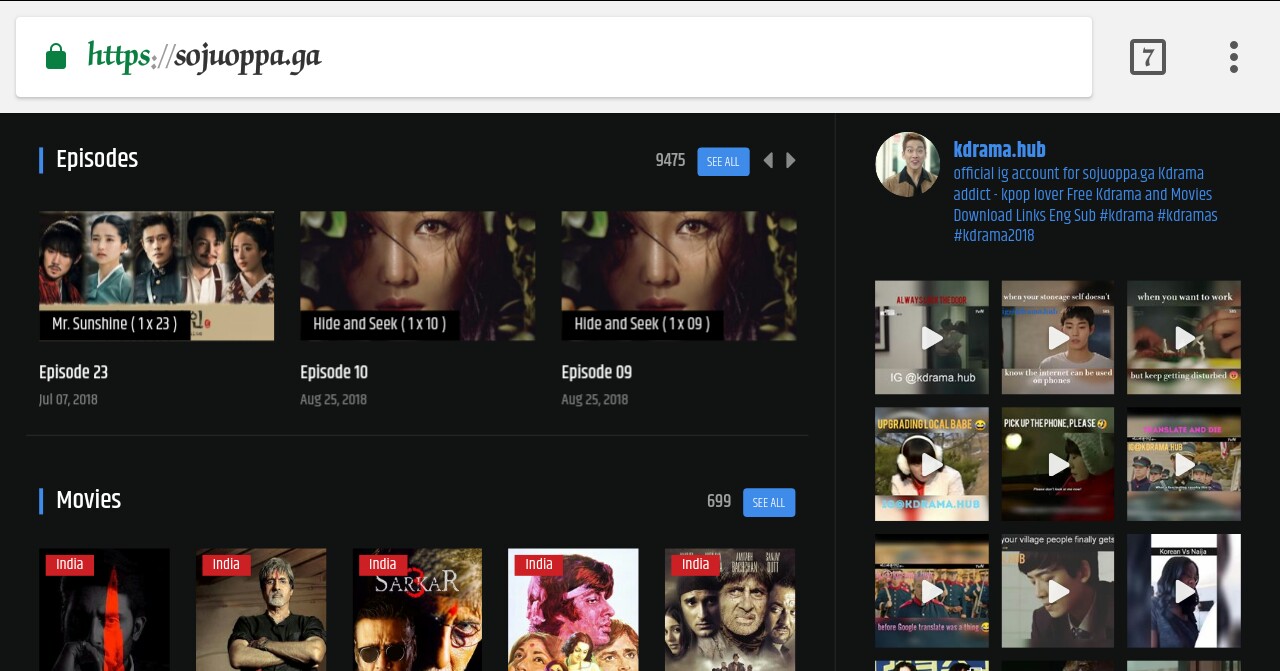
Task: Open Hide and Seek ( 1 x 09 ) thumbnail
Action: coord(679,276)
